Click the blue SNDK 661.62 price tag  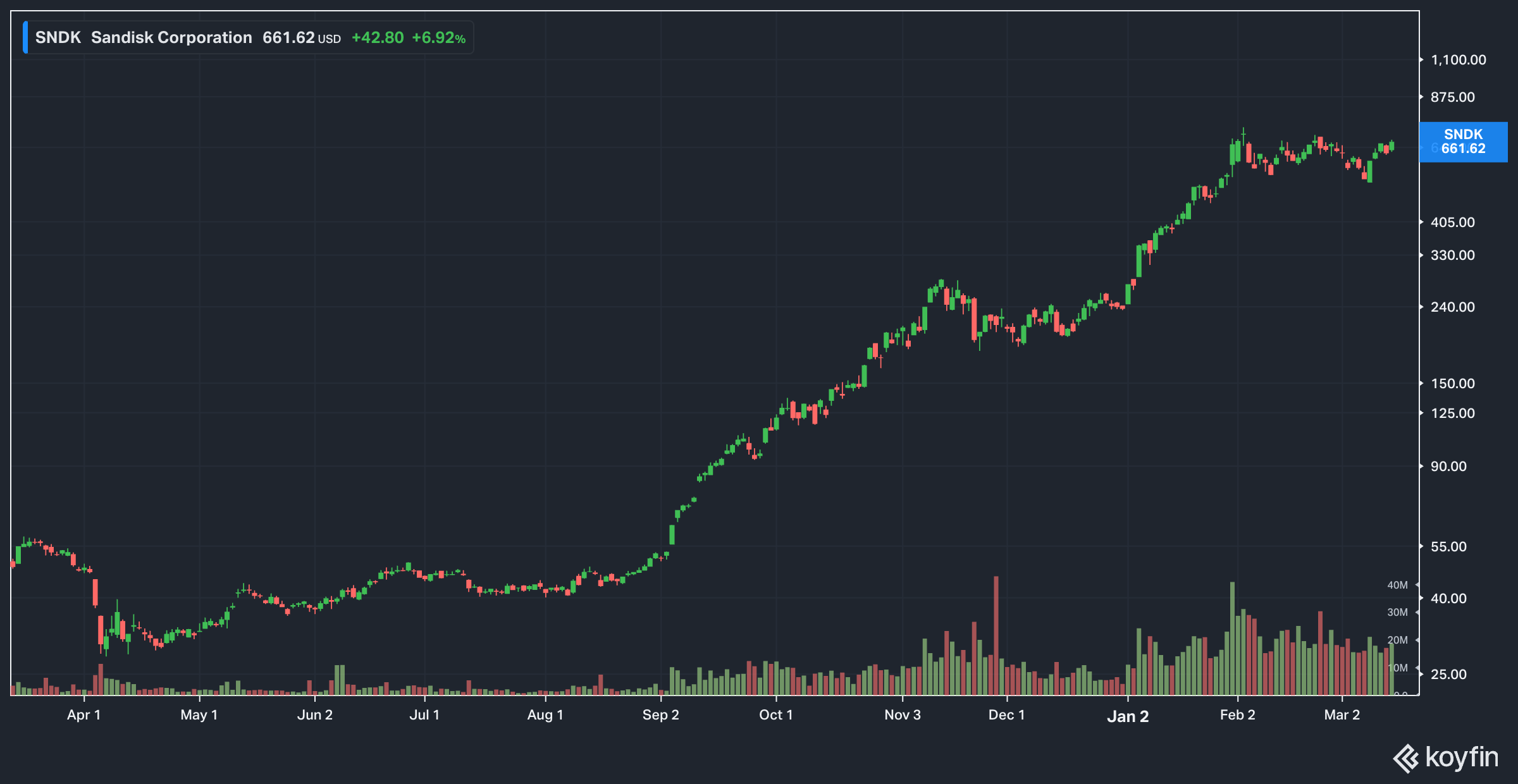(x=1463, y=142)
